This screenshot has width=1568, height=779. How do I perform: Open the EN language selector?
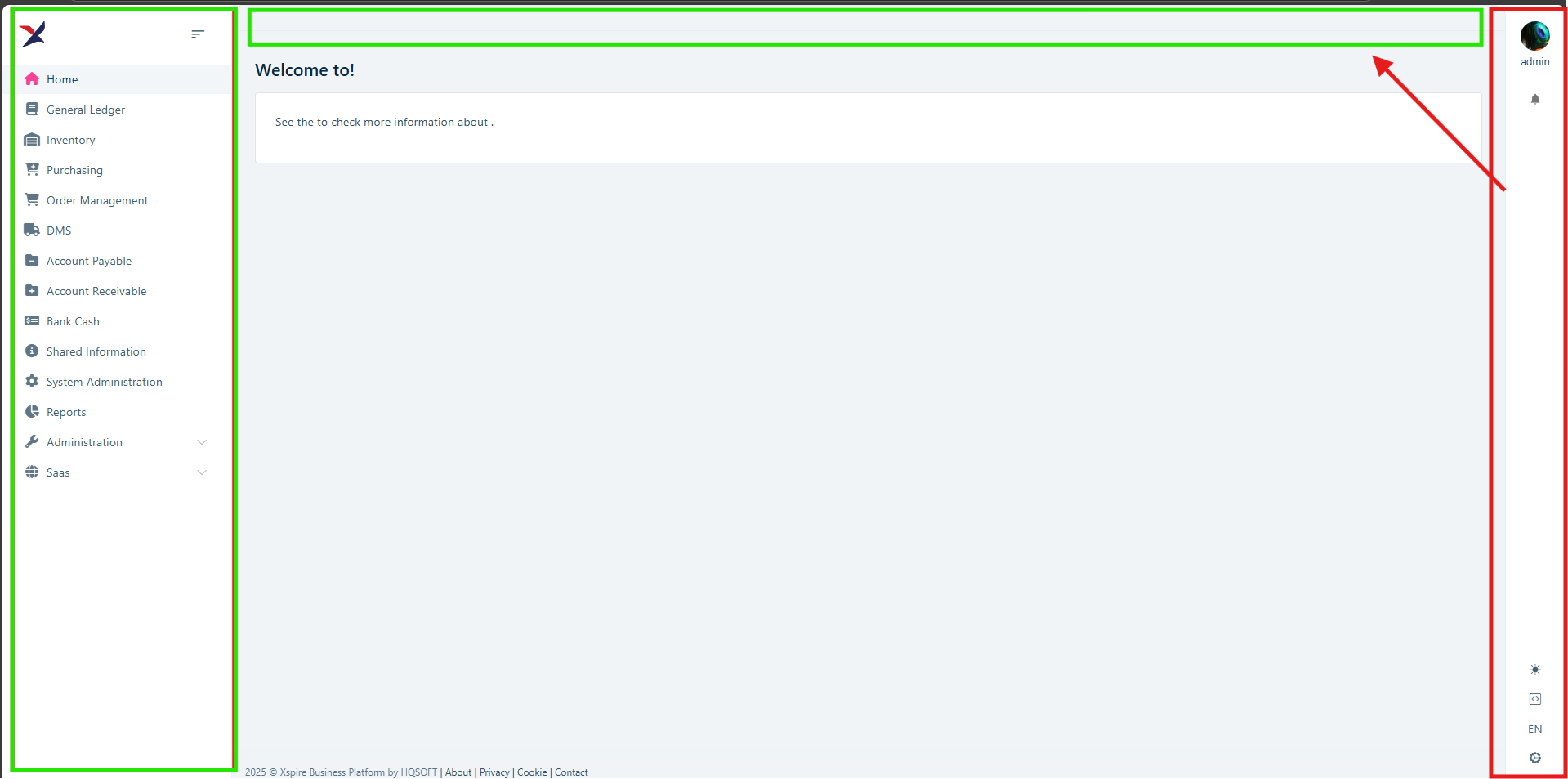[x=1534, y=729]
